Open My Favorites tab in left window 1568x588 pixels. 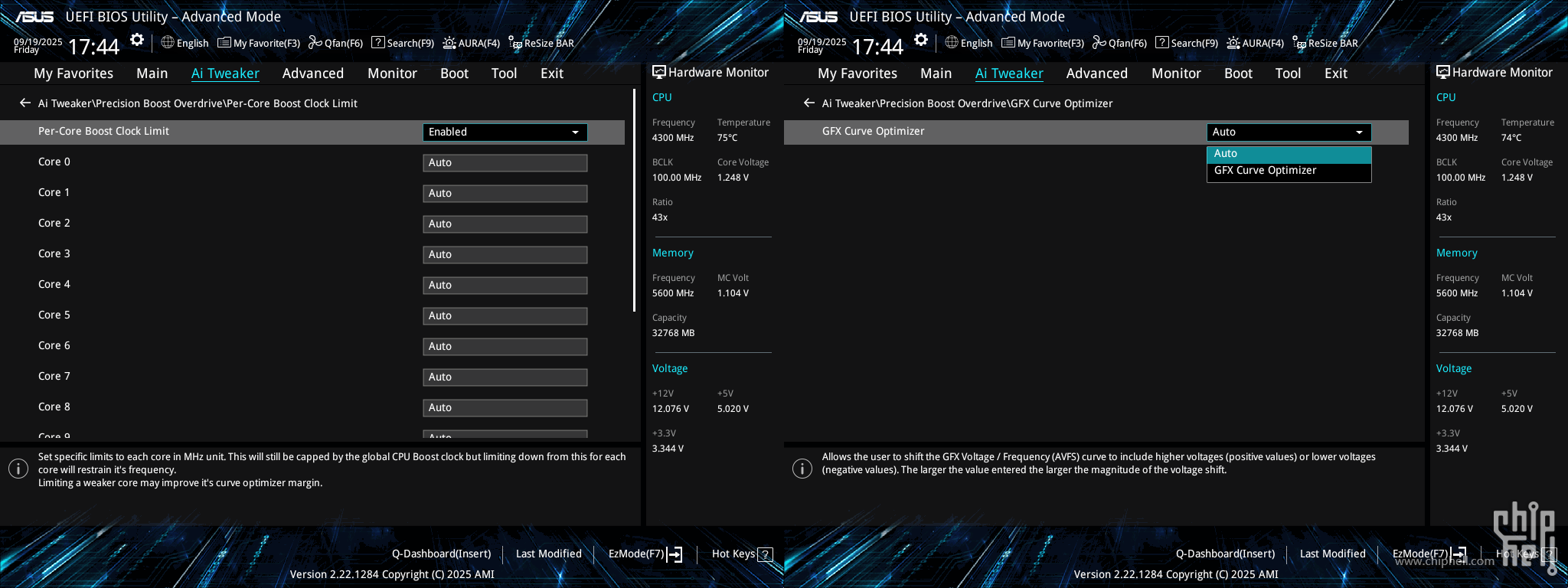tap(73, 73)
